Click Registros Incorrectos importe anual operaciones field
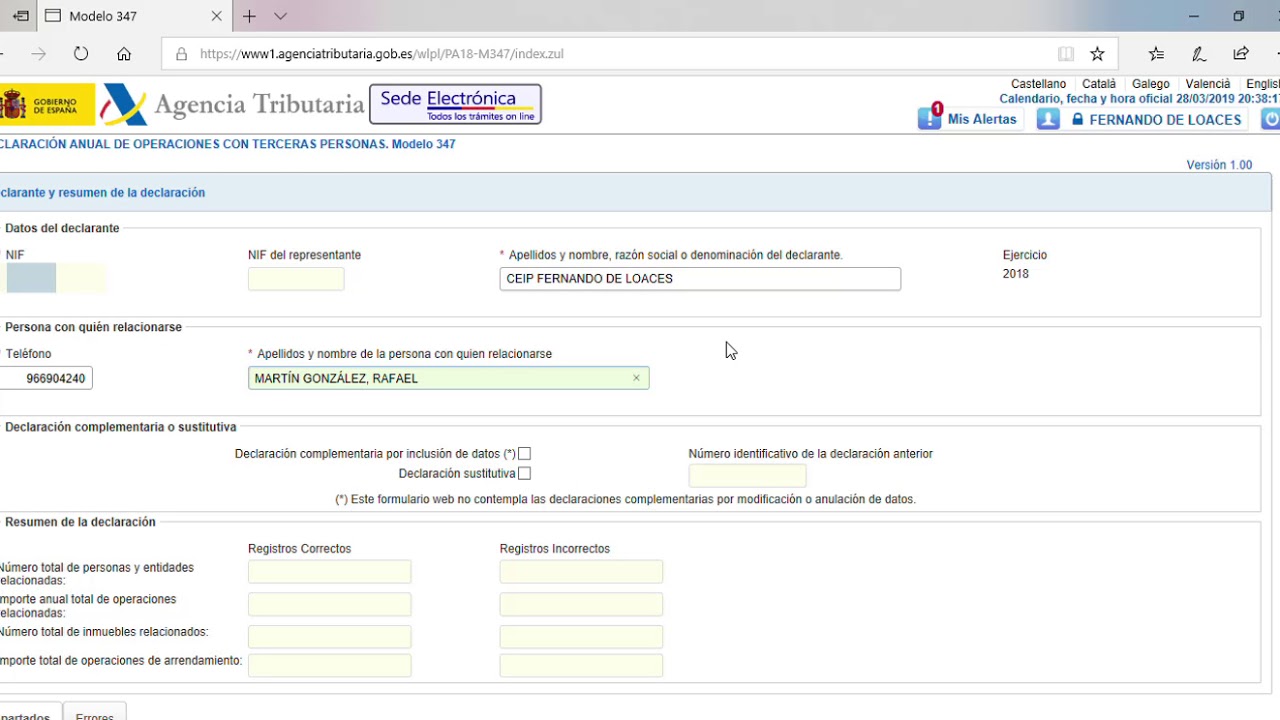The height and width of the screenshot is (720, 1280). coord(581,604)
